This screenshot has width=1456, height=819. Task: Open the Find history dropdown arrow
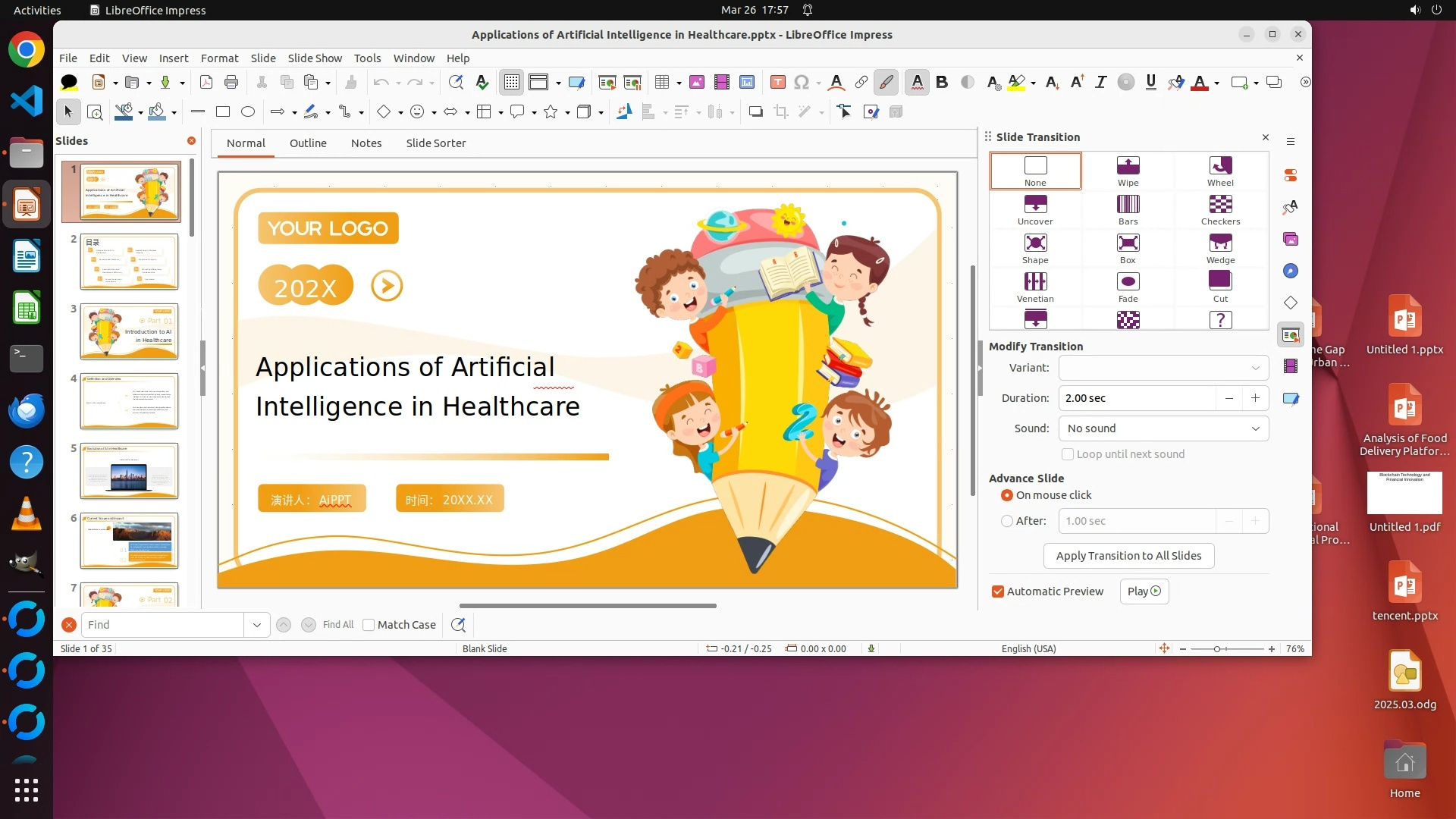[x=256, y=625]
